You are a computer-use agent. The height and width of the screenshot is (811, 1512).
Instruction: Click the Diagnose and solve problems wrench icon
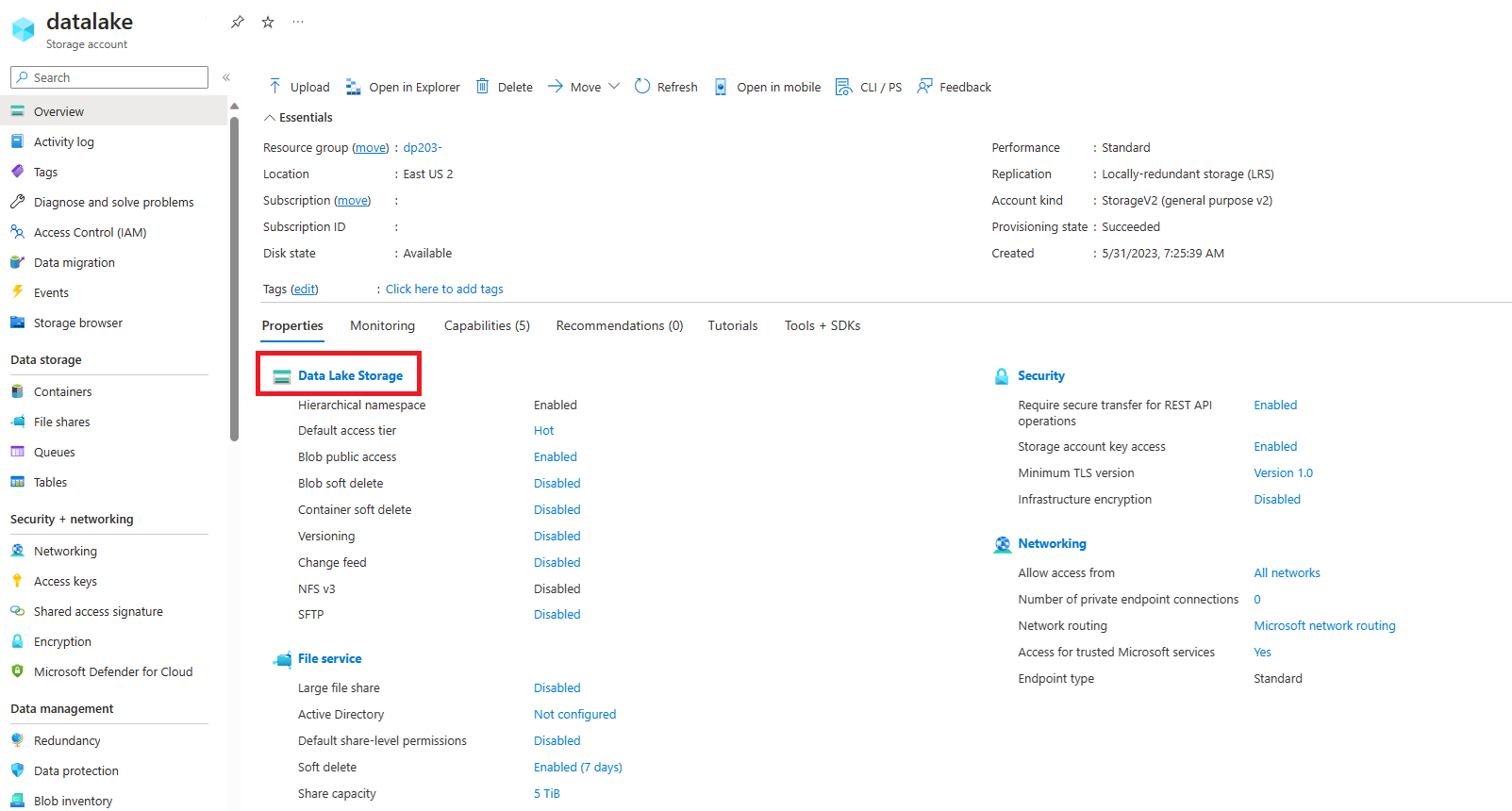click(17, 202)
